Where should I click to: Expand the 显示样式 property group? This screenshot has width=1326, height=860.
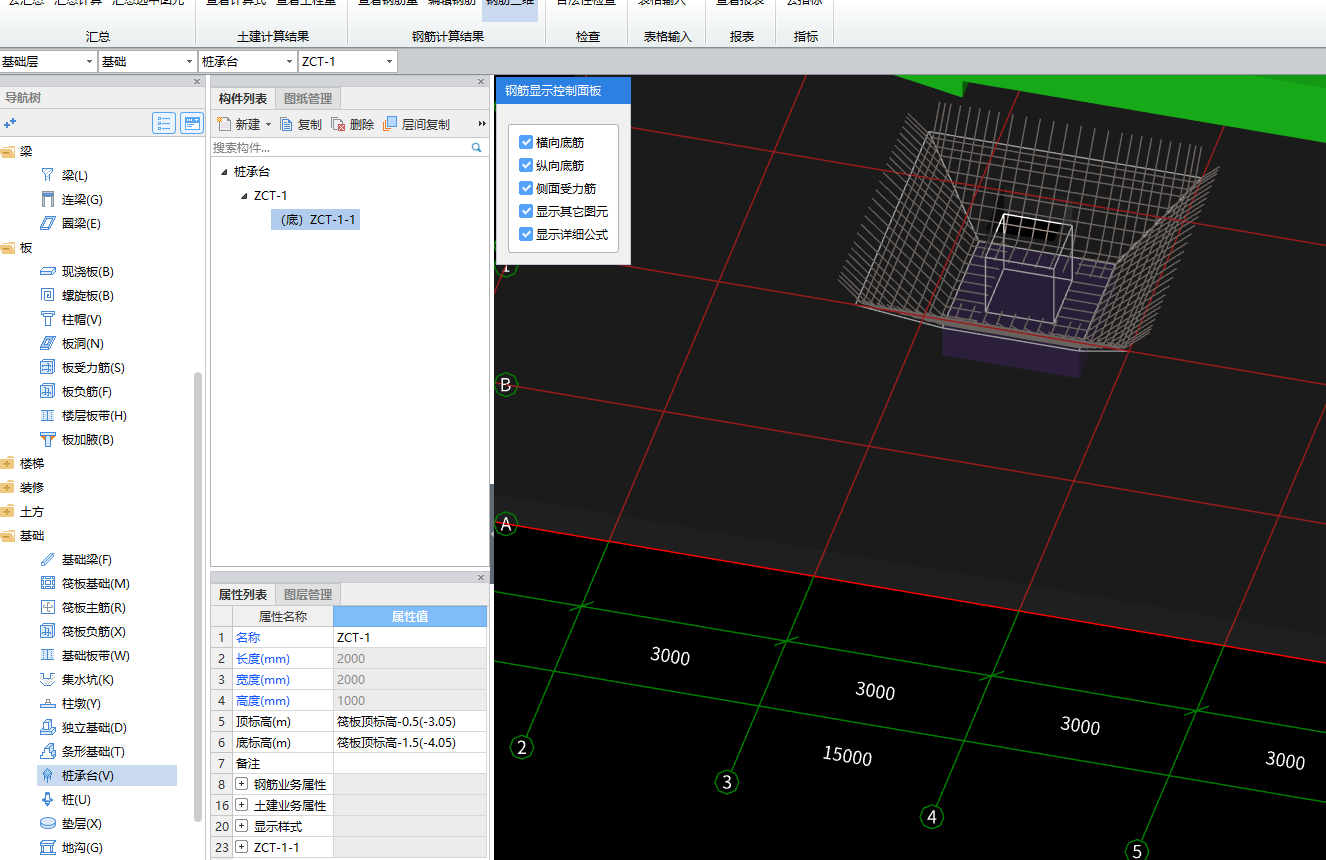point(241,826)
